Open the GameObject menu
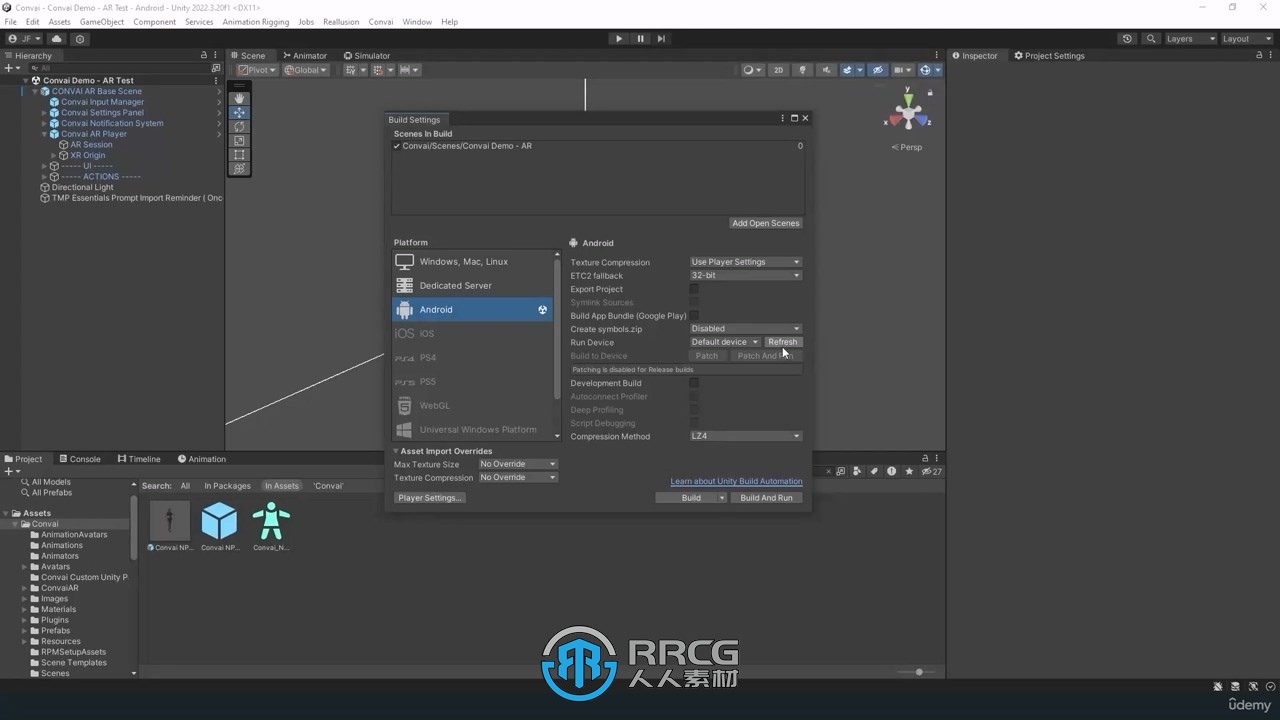Viewport: 1280px width, 720px height. [102, 21]
